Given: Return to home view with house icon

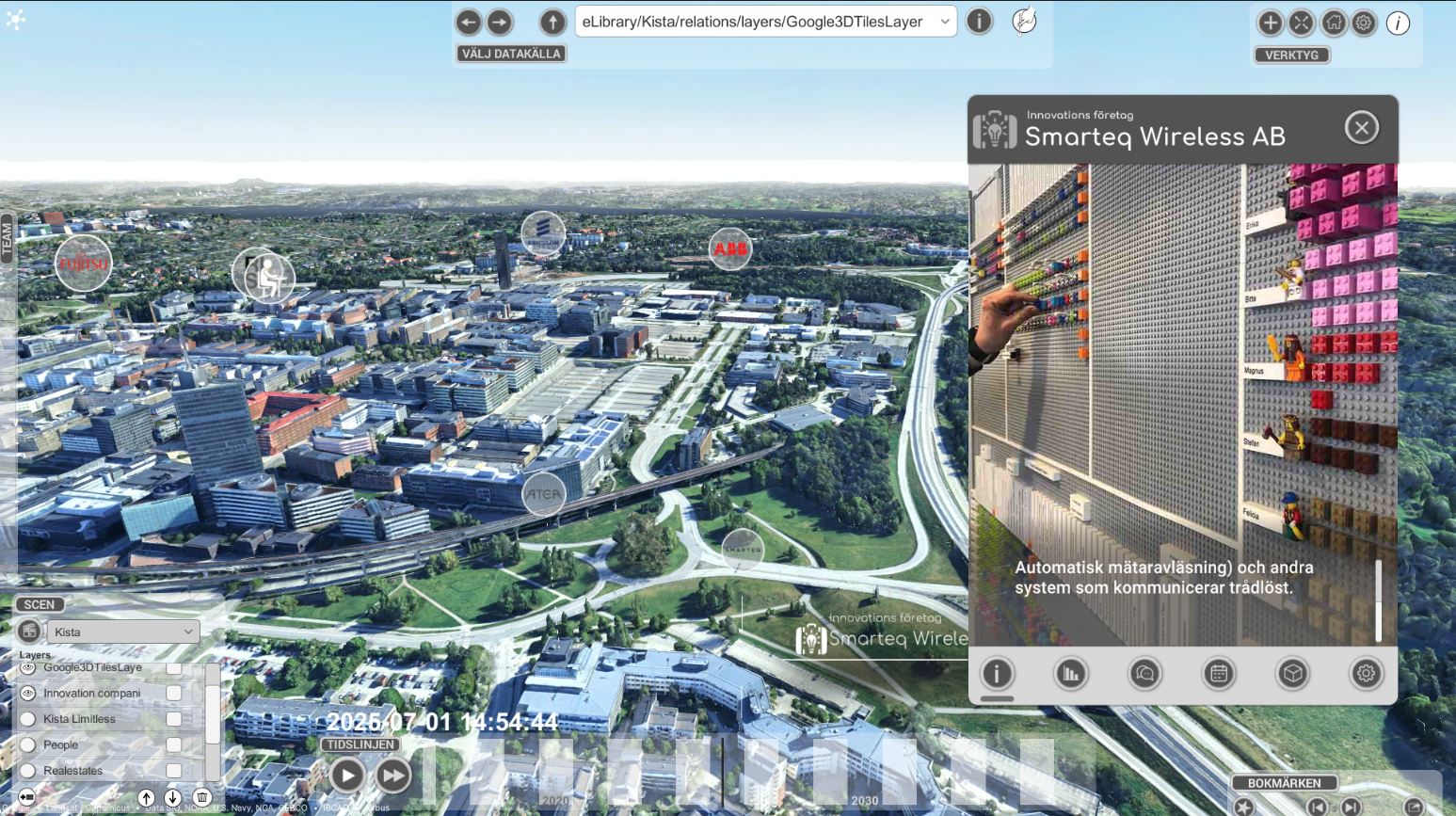Looking at the screenshot, I should point(1333,23).
